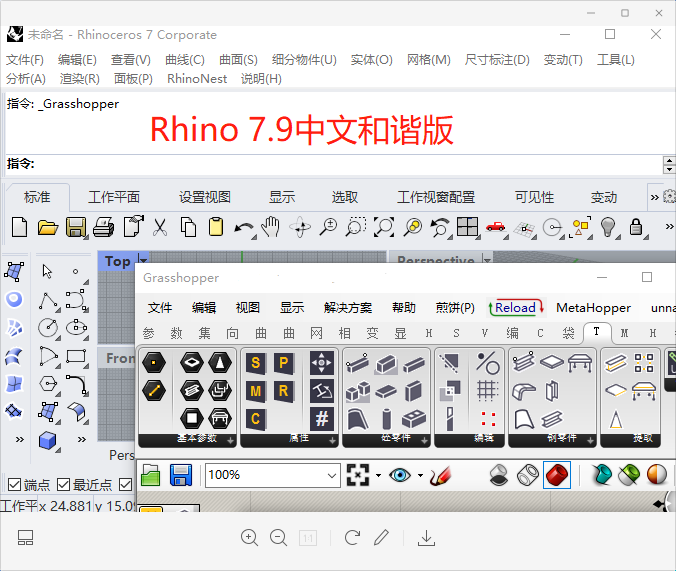The image size is (676, 571).
Task: Click the Cut scissors icon
Action: tap(160, 227)
